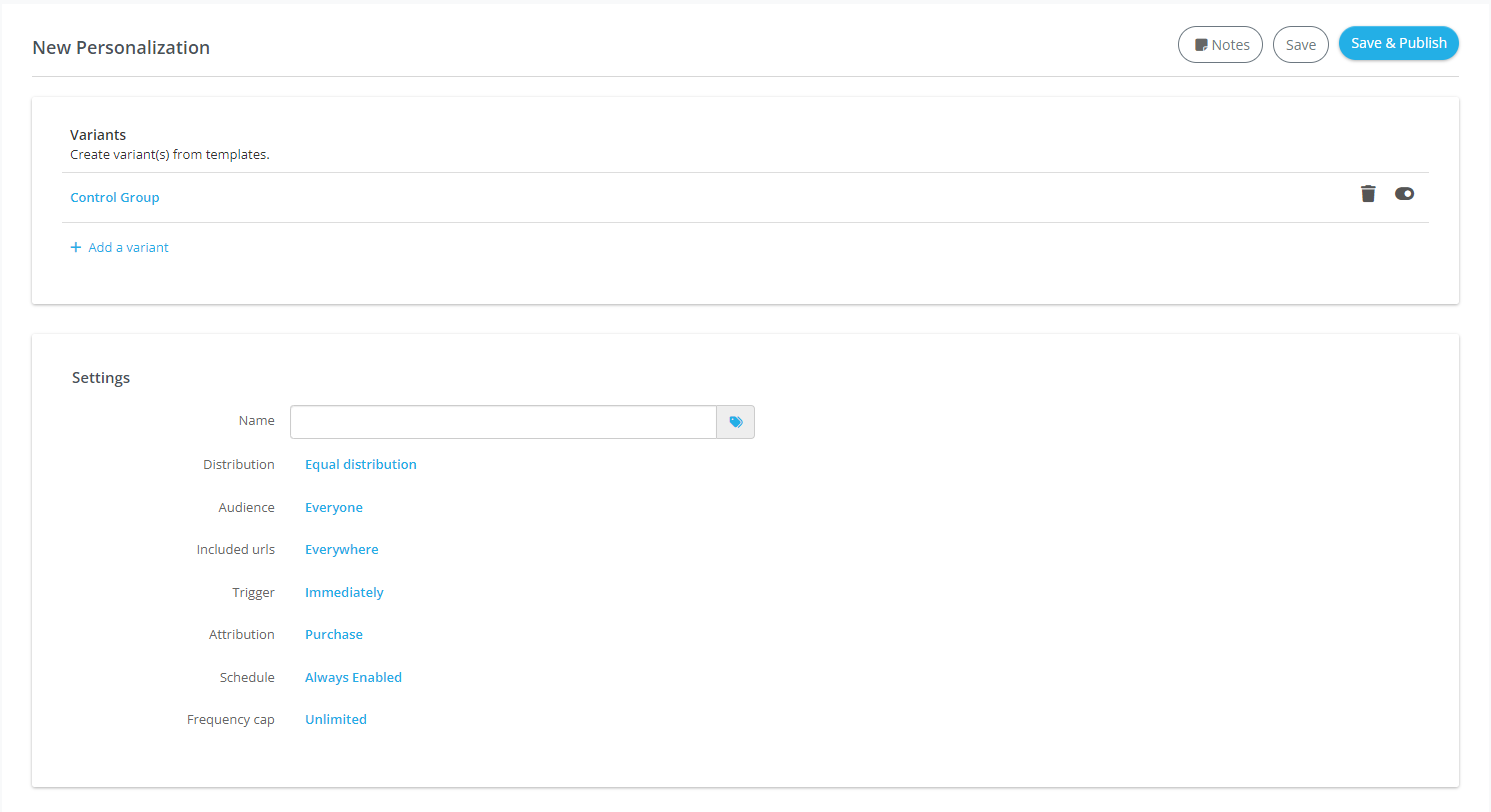The height and width of the screenshot is (812, 1491).
Task: Edit Included urls value Everywhere
Action: (342, 549)
